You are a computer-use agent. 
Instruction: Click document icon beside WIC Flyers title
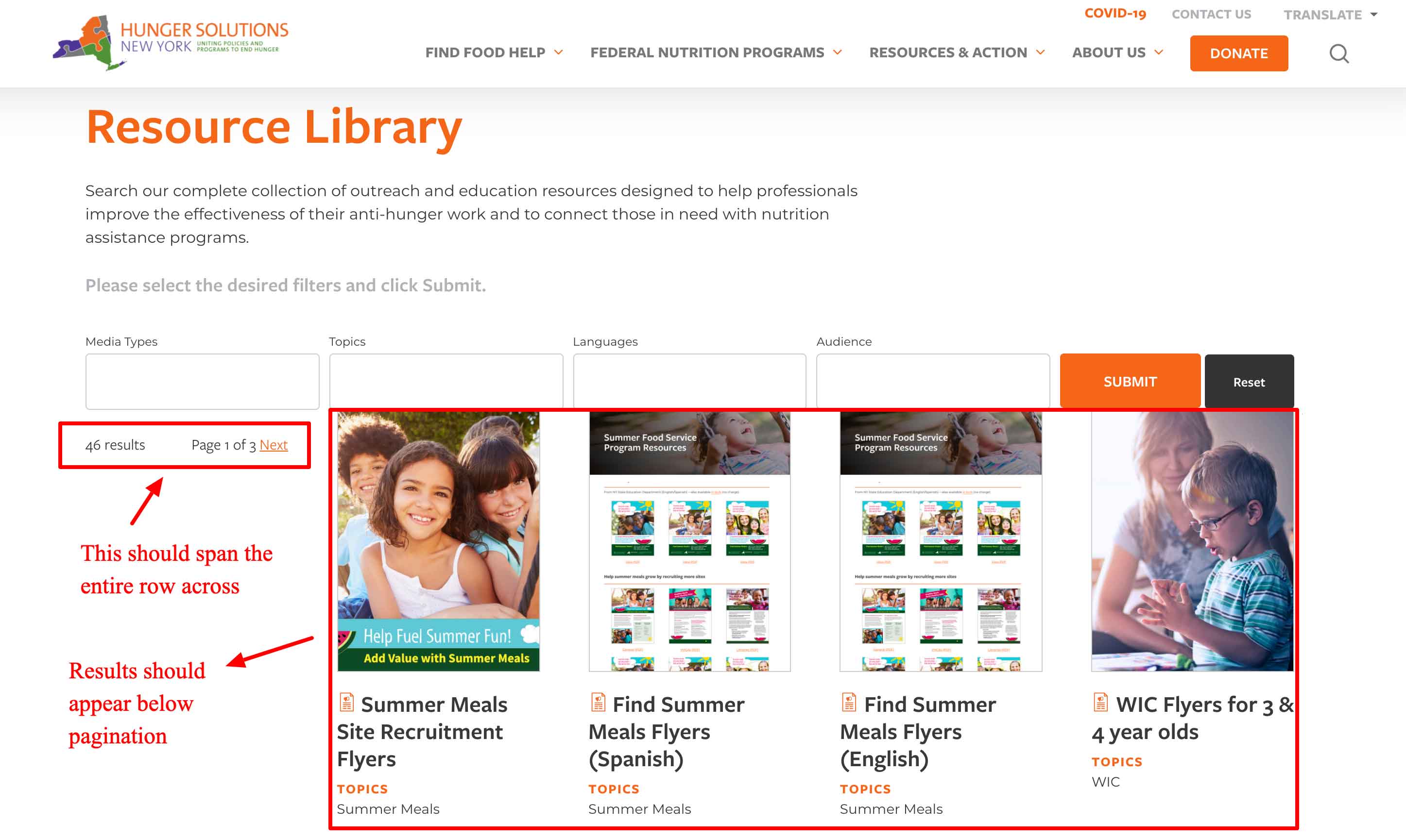tap(1100, 703)
